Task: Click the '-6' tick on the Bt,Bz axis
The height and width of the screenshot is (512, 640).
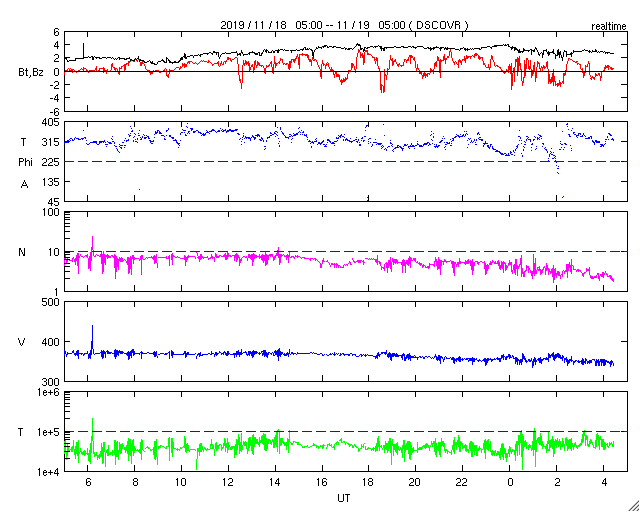Action: pos(55,111)
